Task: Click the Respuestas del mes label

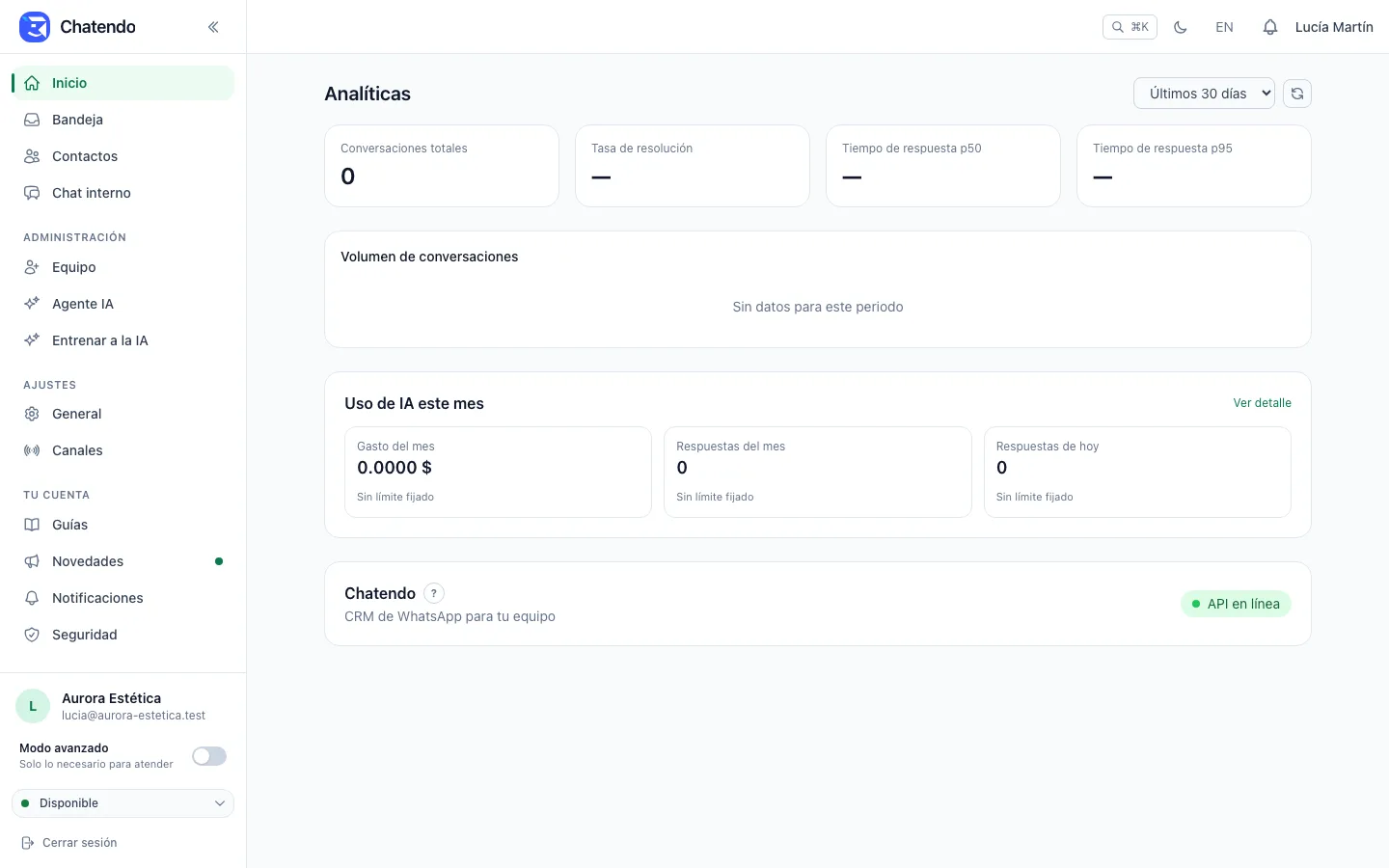Action: coord(730,447)
